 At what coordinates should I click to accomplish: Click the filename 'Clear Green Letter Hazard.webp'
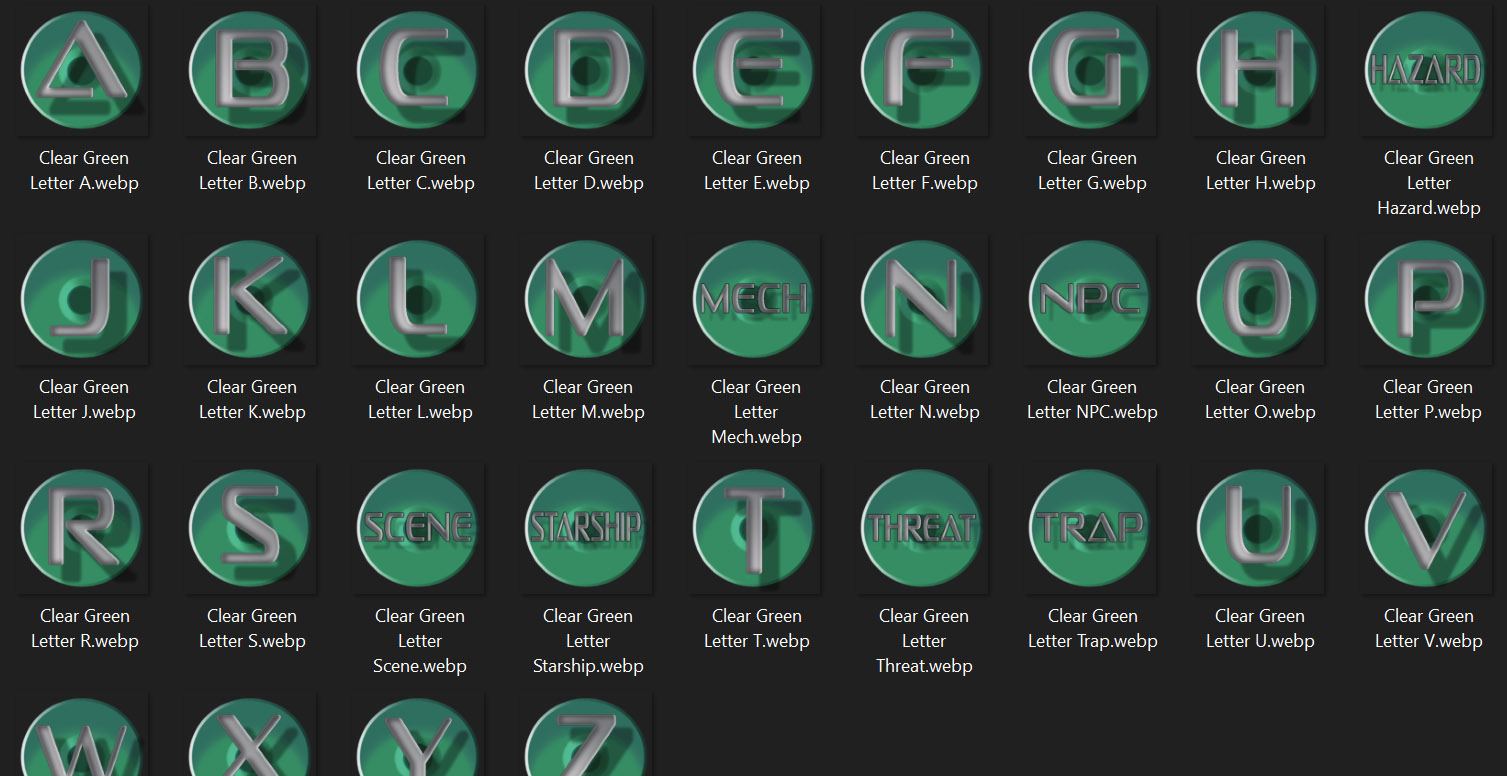(1428, 183)
